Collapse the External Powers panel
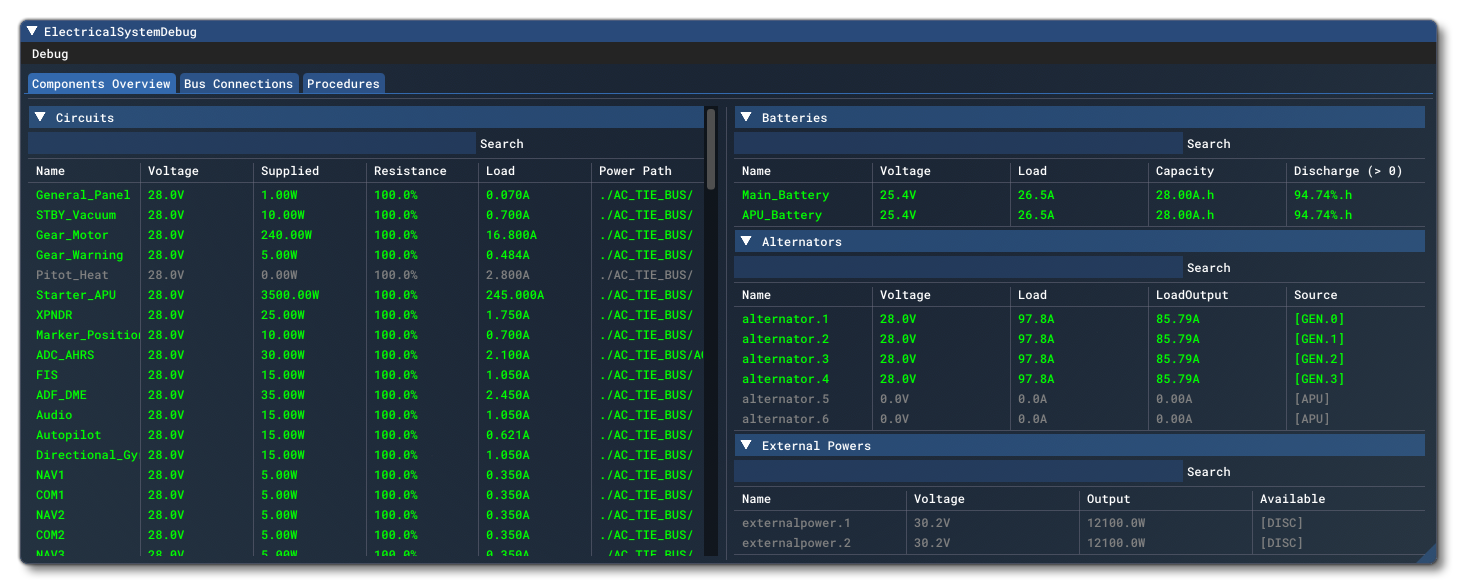This screenshot has width=1457, height=584. click(x=746, y=444)
